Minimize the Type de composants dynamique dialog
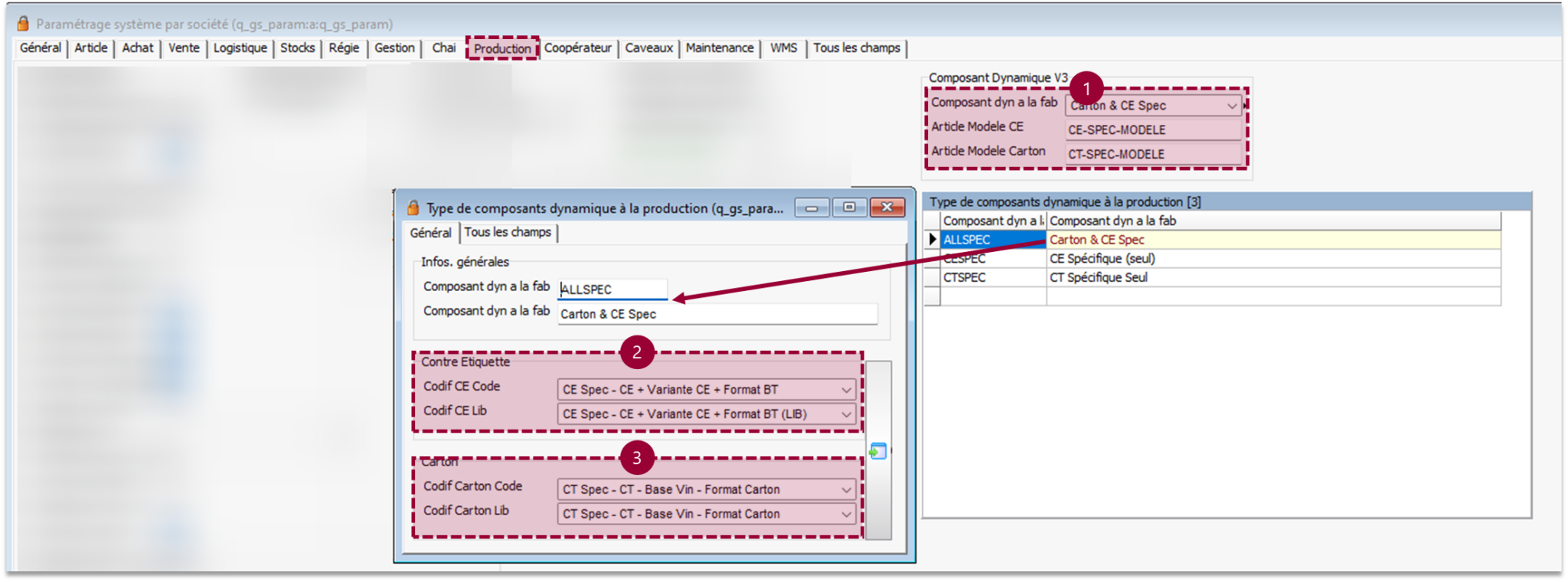 (812, 208)
